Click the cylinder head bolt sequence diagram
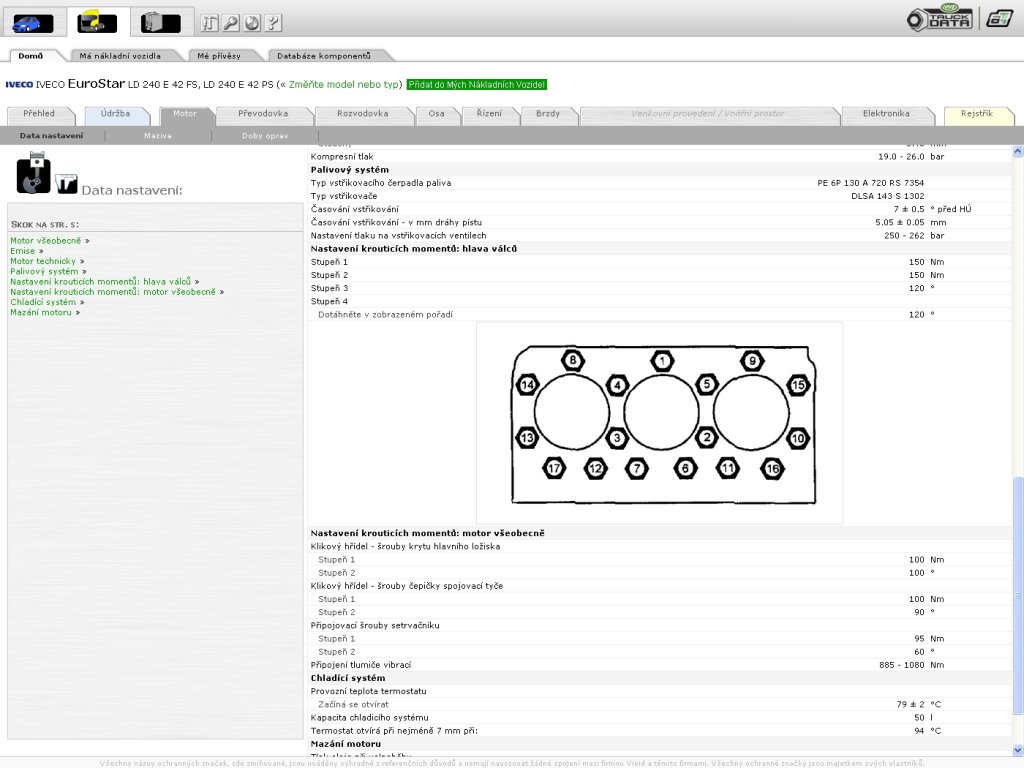The height and width of the screenshot is (768, 1024). pyautogui.click(x=660, y=423)
